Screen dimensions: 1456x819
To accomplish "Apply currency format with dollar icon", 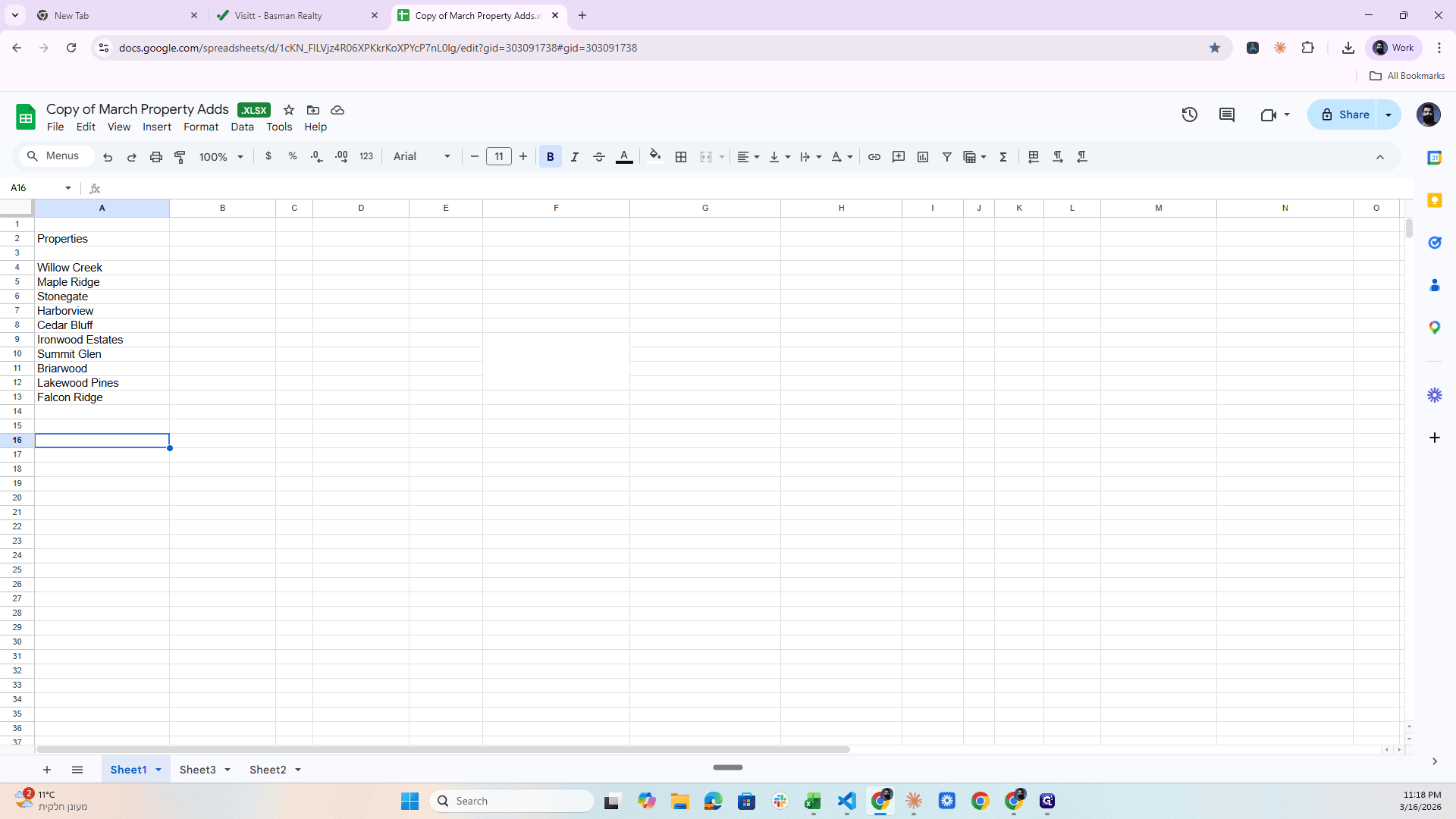I will click(x=268, y=156).
